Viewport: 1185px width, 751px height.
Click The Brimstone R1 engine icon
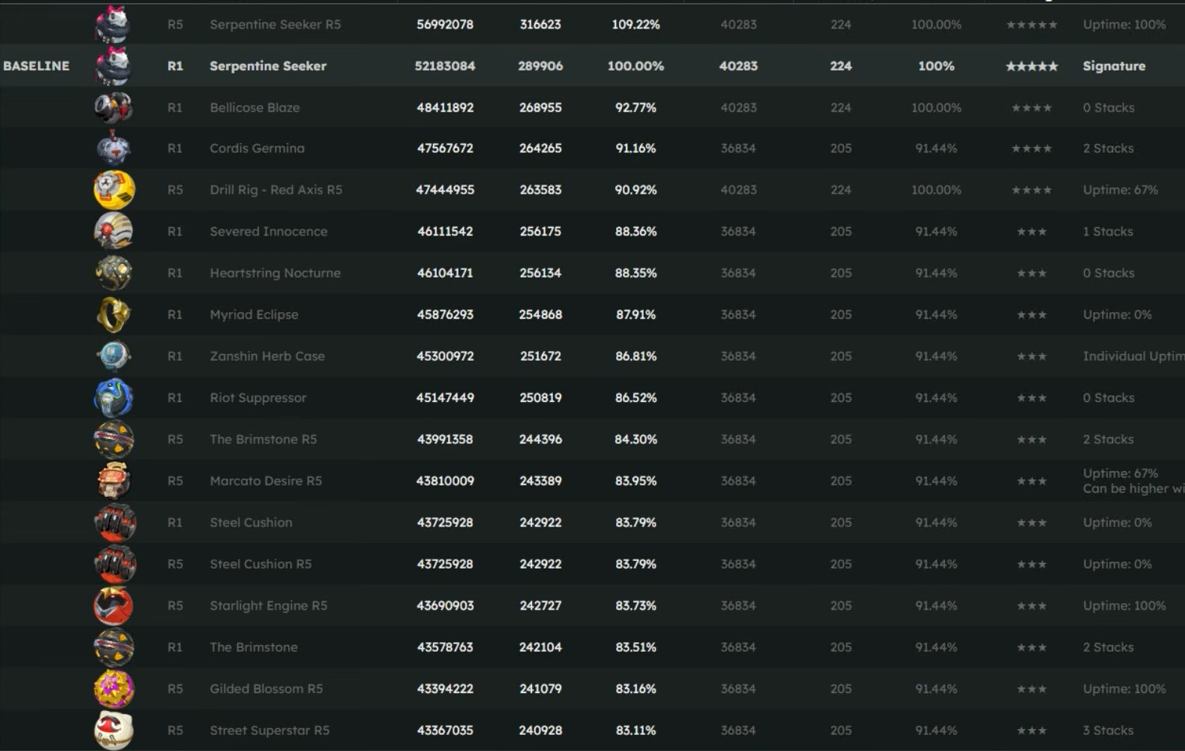[x=113, y=647]
